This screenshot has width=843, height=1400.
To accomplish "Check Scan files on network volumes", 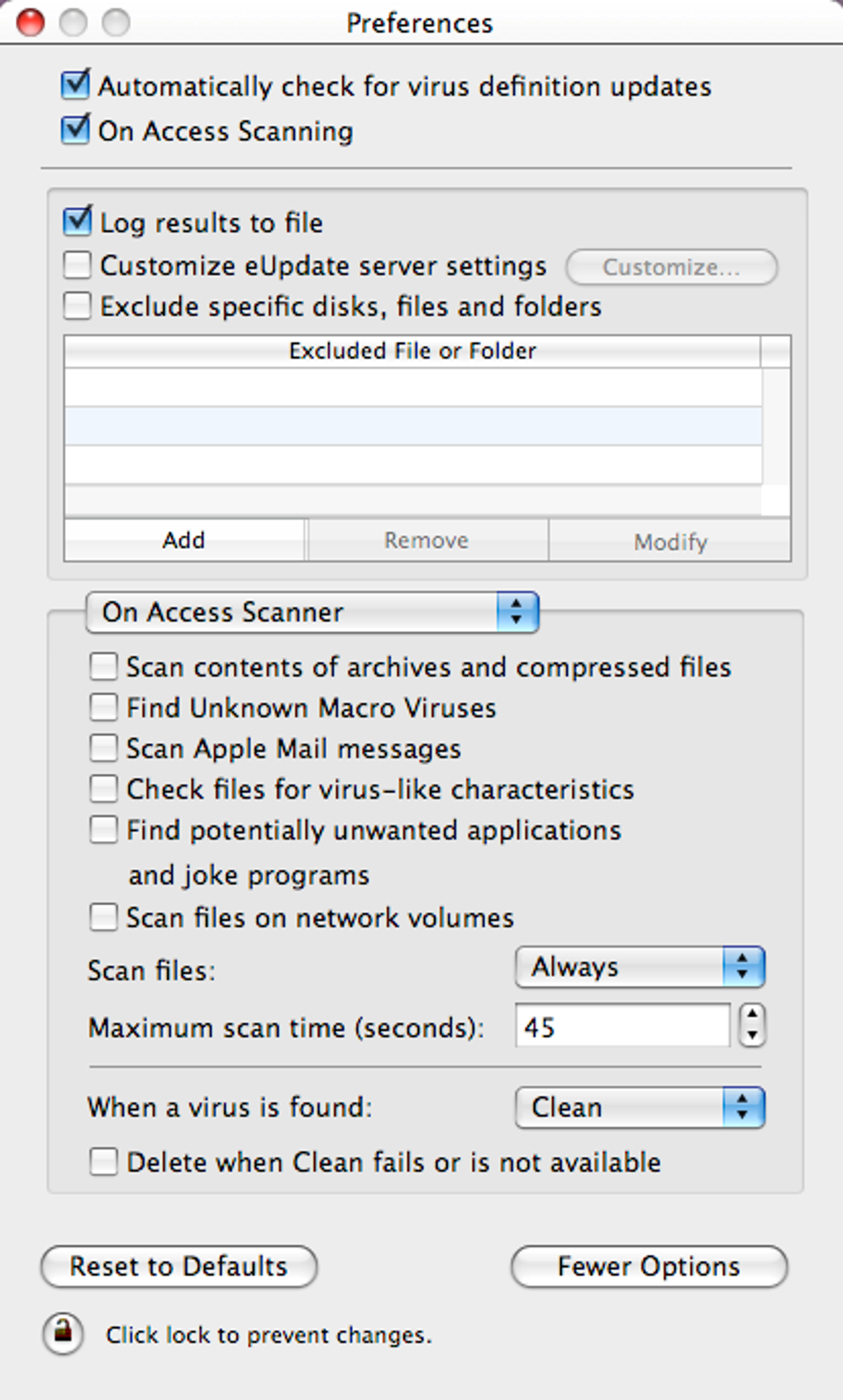I will pos(103,917).
